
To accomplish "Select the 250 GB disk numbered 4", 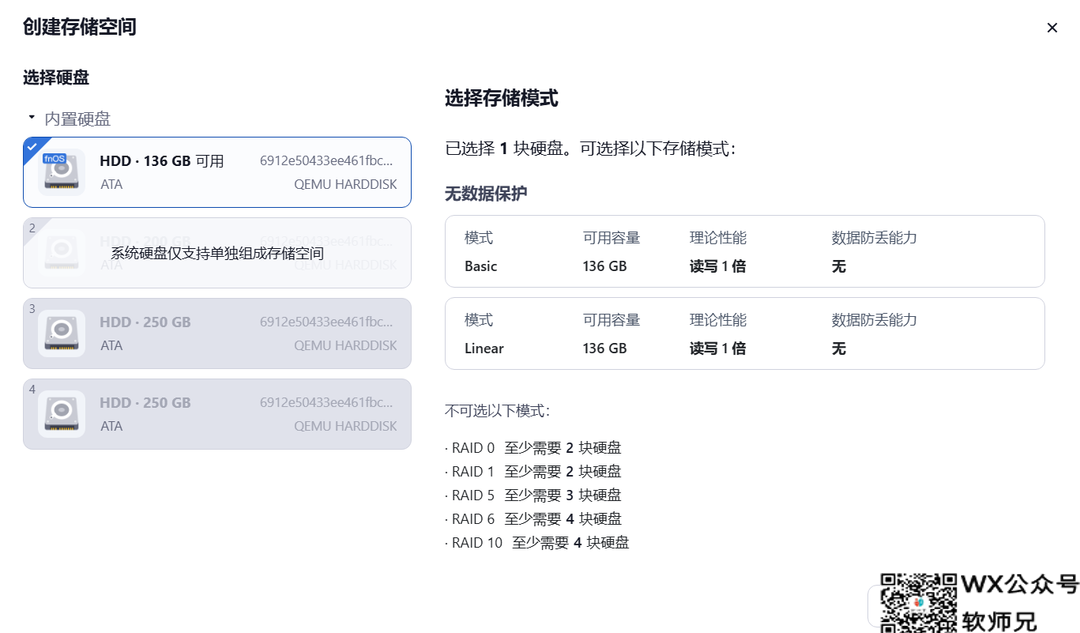I will click(217, 414).
